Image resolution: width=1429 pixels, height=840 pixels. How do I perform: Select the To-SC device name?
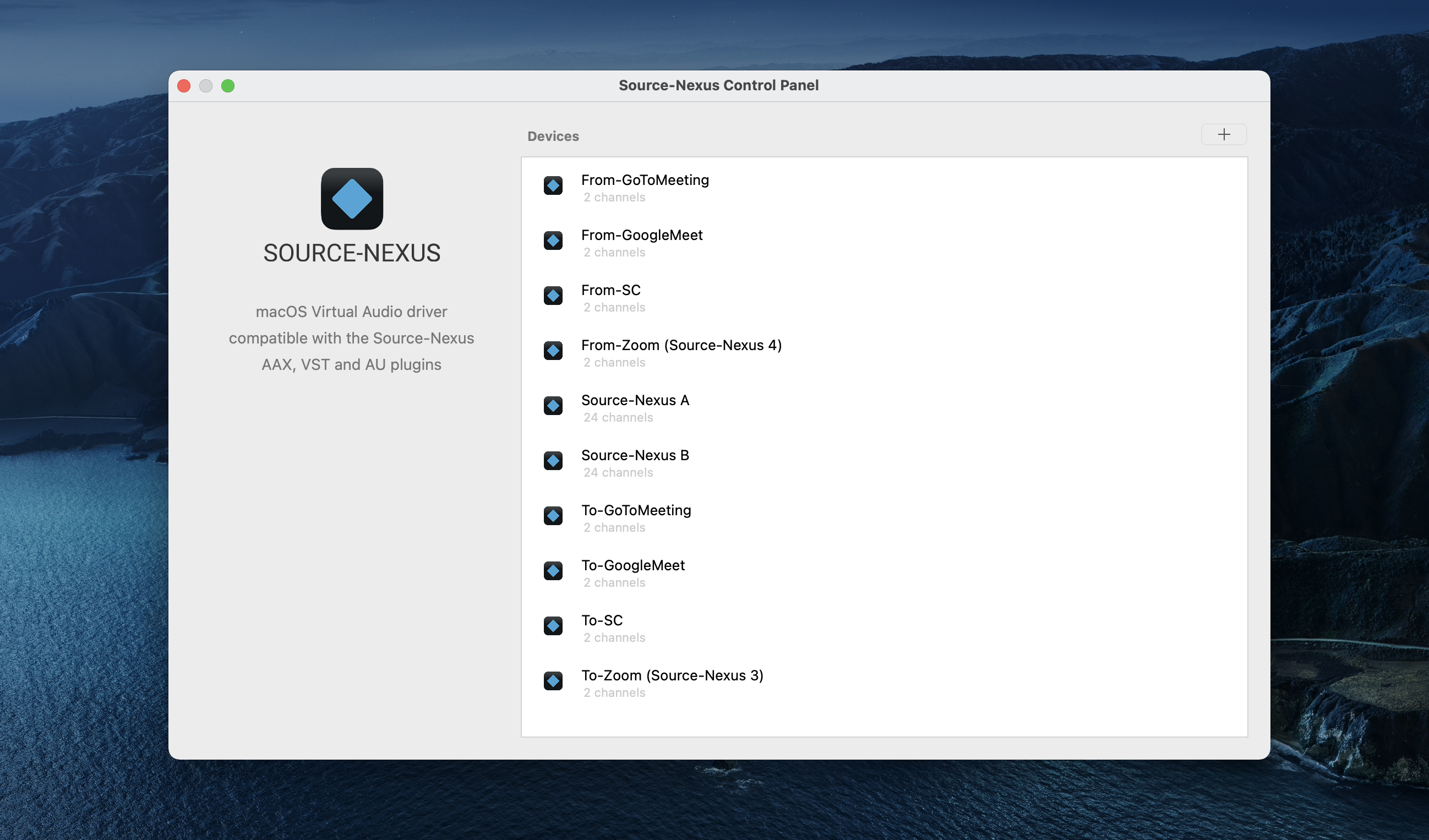click(602, 620)
